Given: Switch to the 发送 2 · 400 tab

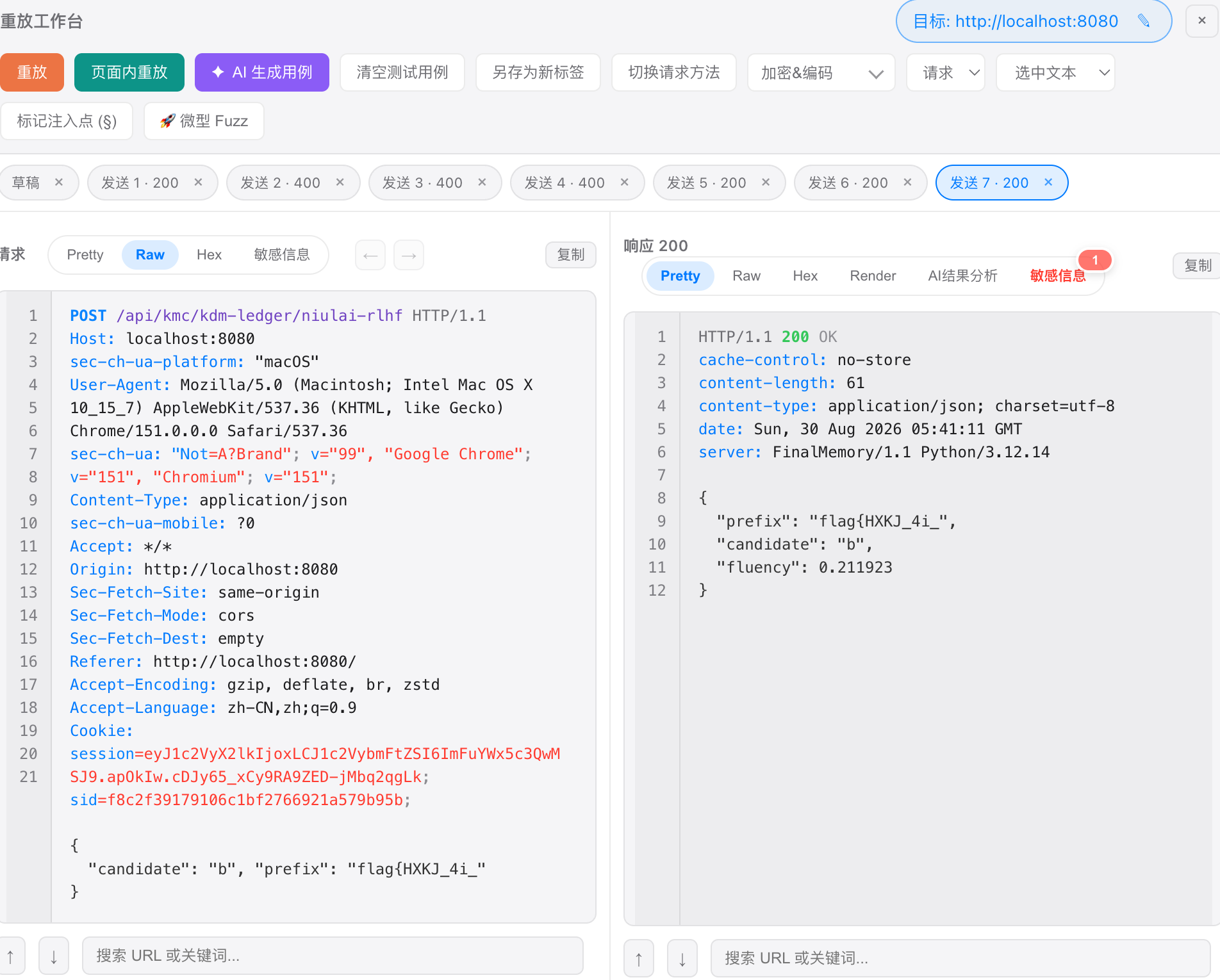Looking at the screenshot, I should (280, 183).
